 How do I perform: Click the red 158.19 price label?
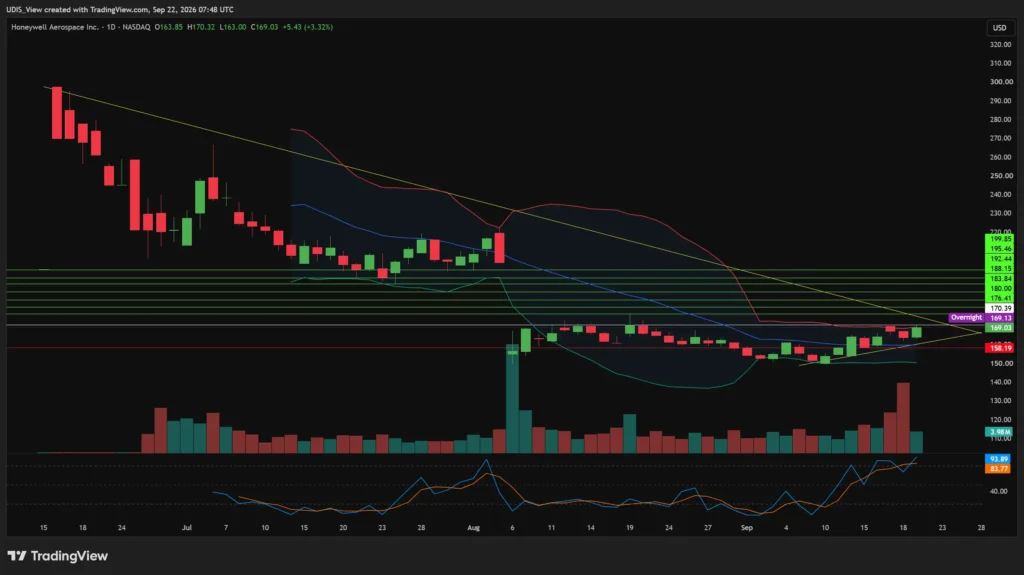point(999,348)
